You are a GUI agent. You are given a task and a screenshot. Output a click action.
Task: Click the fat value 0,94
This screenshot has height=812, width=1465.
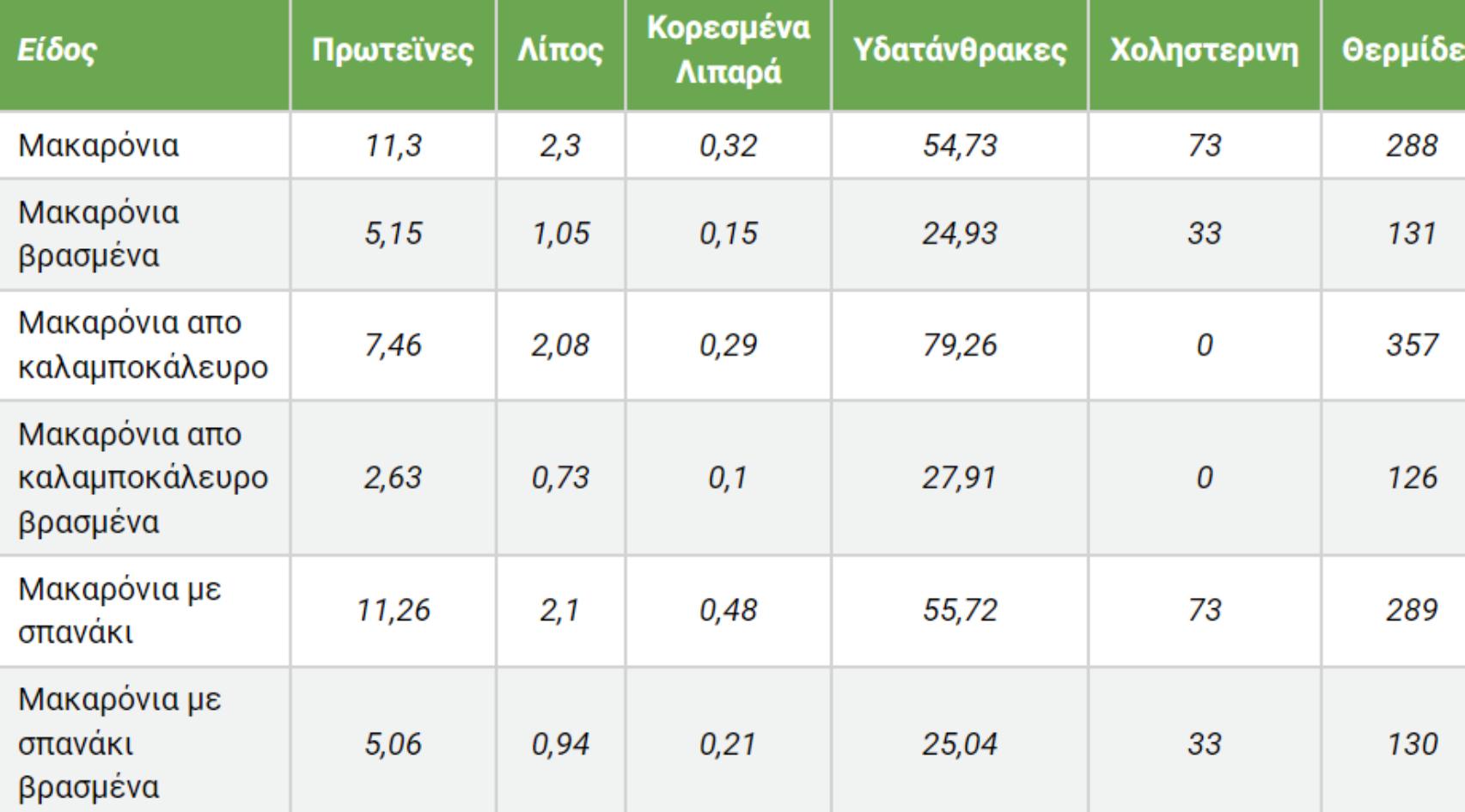[x=560, y=743]
